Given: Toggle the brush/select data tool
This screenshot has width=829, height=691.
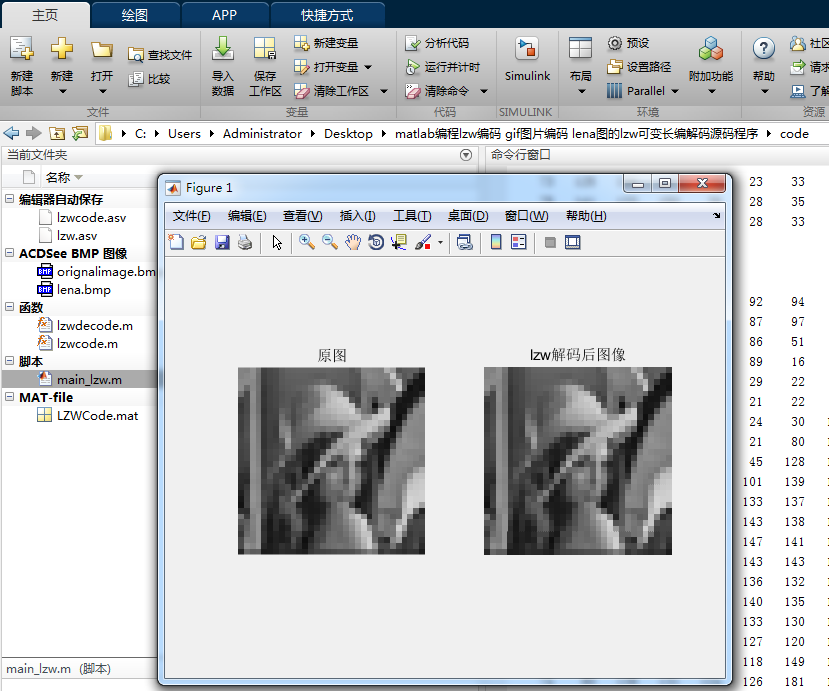Looking at the screenshot, I should click(423, 242).
